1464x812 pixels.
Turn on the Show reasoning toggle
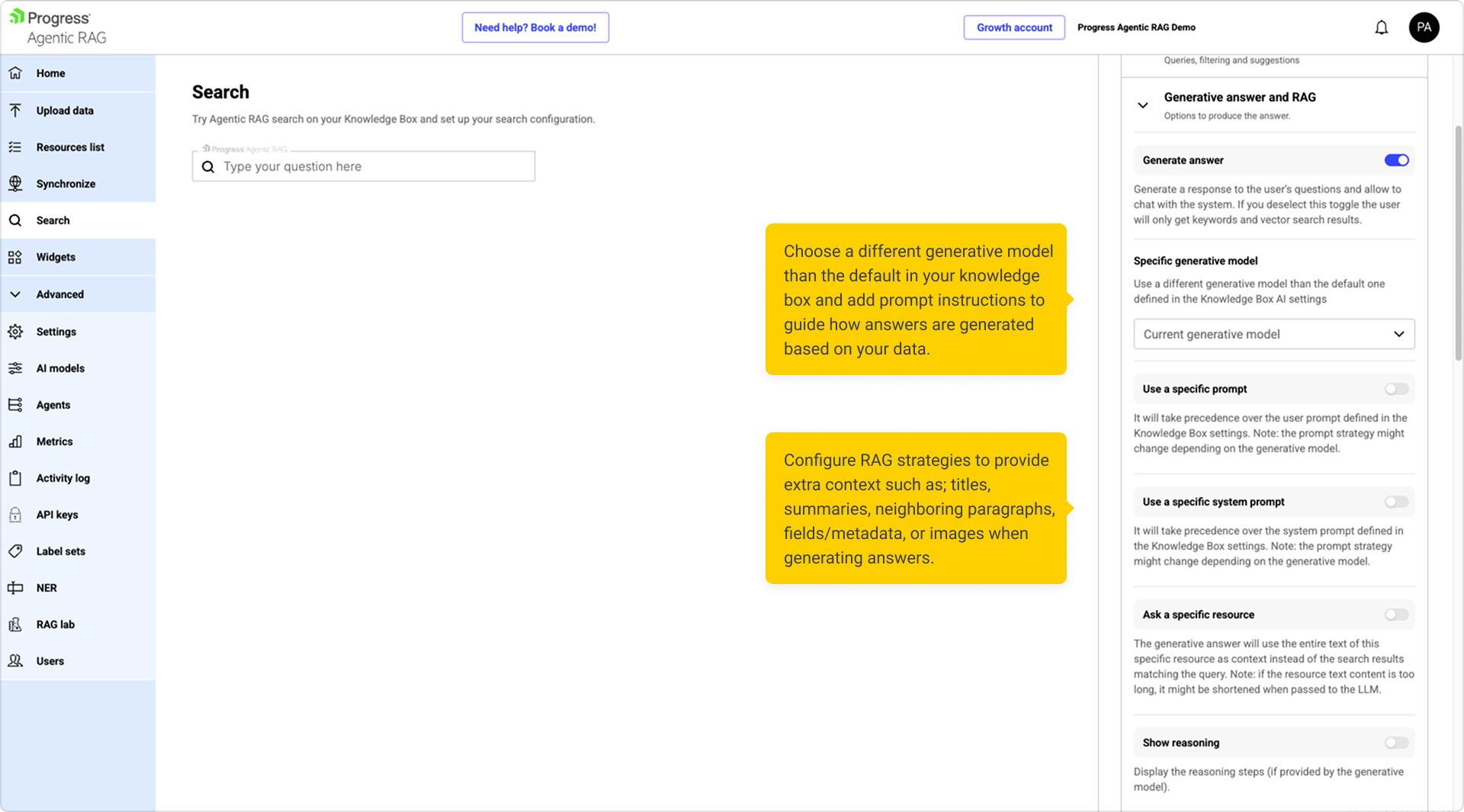click(x=1396, y=743)
